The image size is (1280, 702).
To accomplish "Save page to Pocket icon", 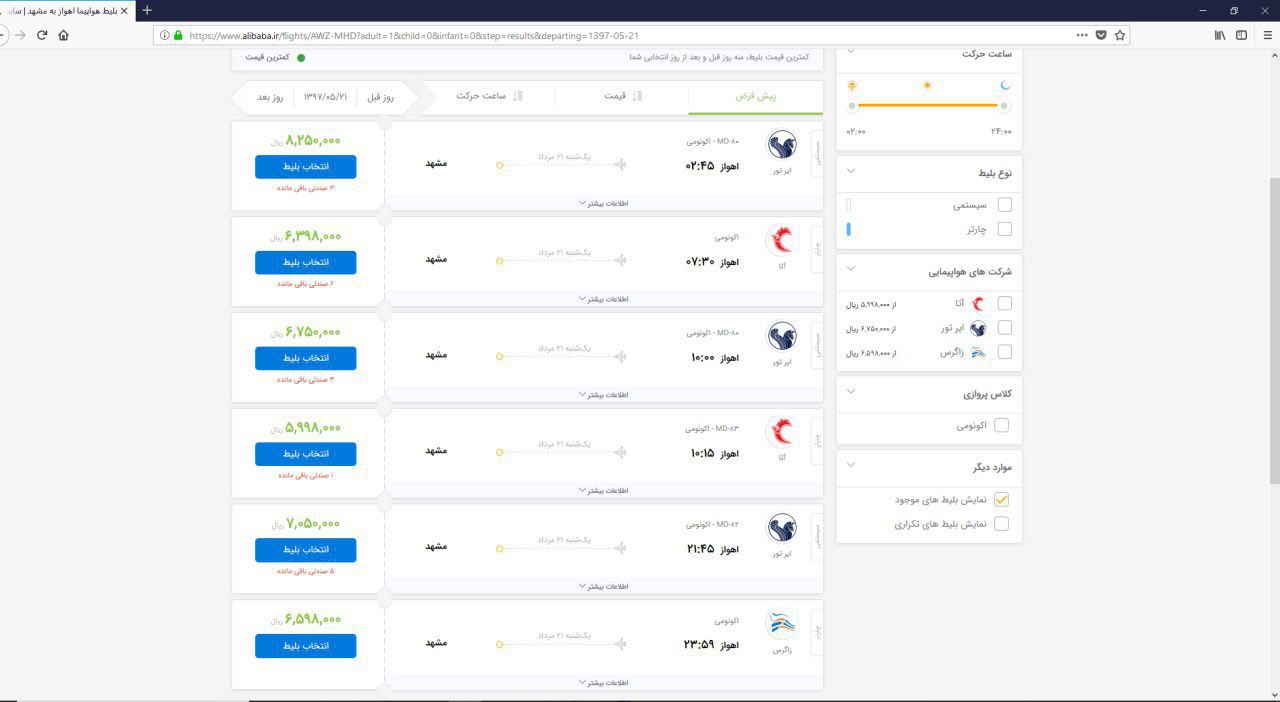I will [1101, 35].
